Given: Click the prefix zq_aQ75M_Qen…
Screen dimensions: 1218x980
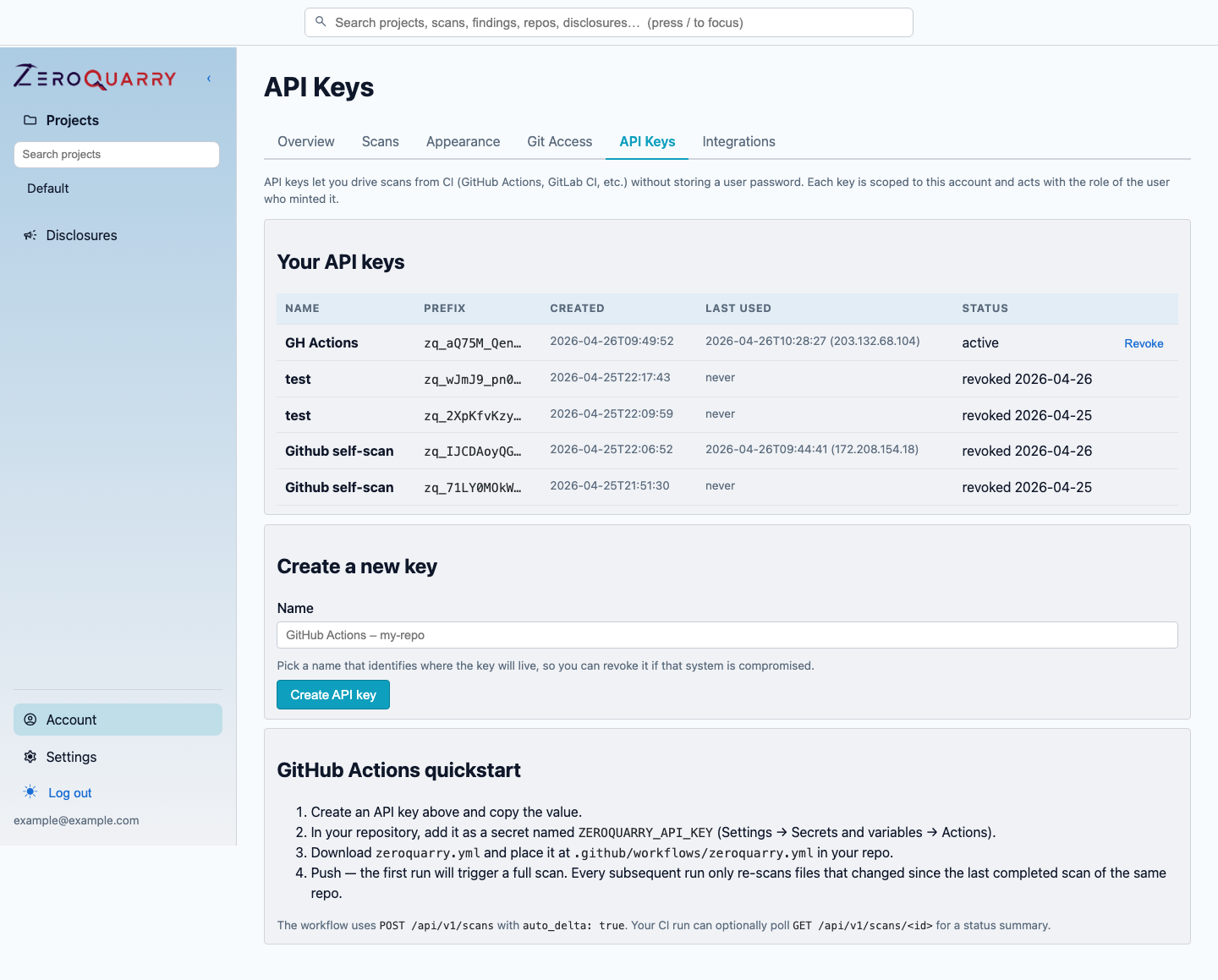Looking at the screenshot, I should (473, 343).
